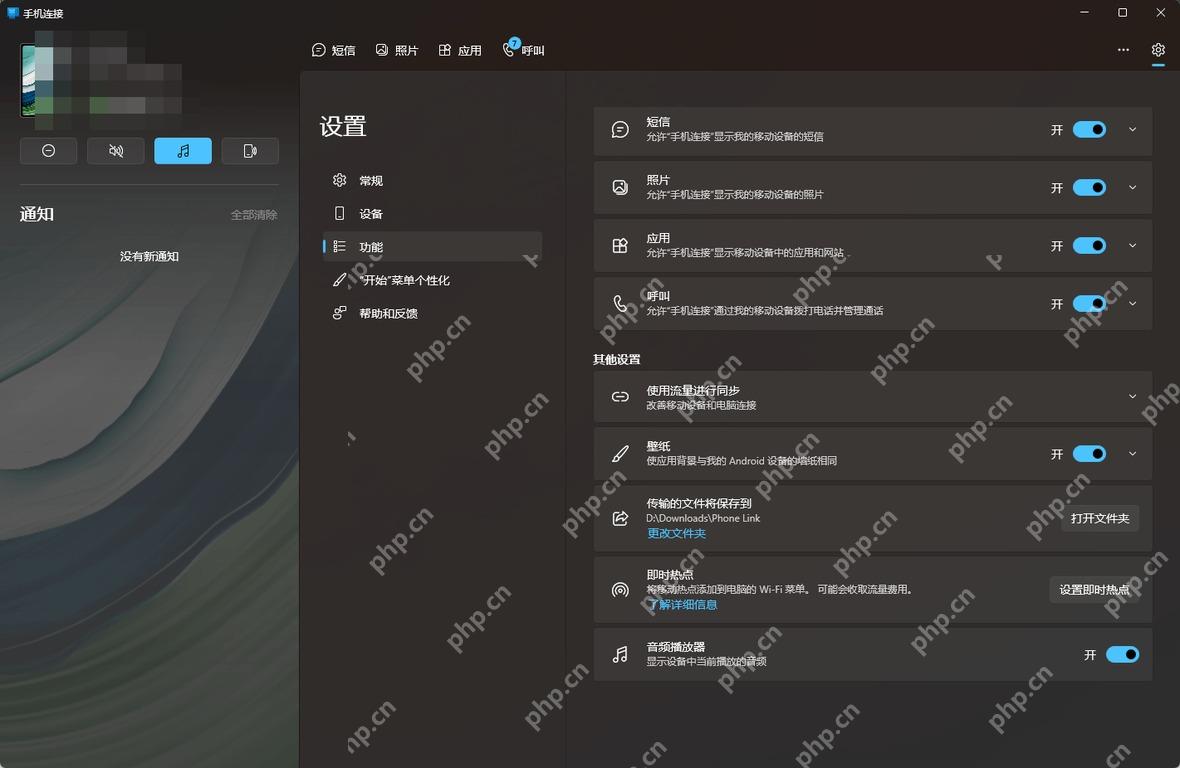Switch off the 壁纸 wallpaper toggle

[1089, 454]
